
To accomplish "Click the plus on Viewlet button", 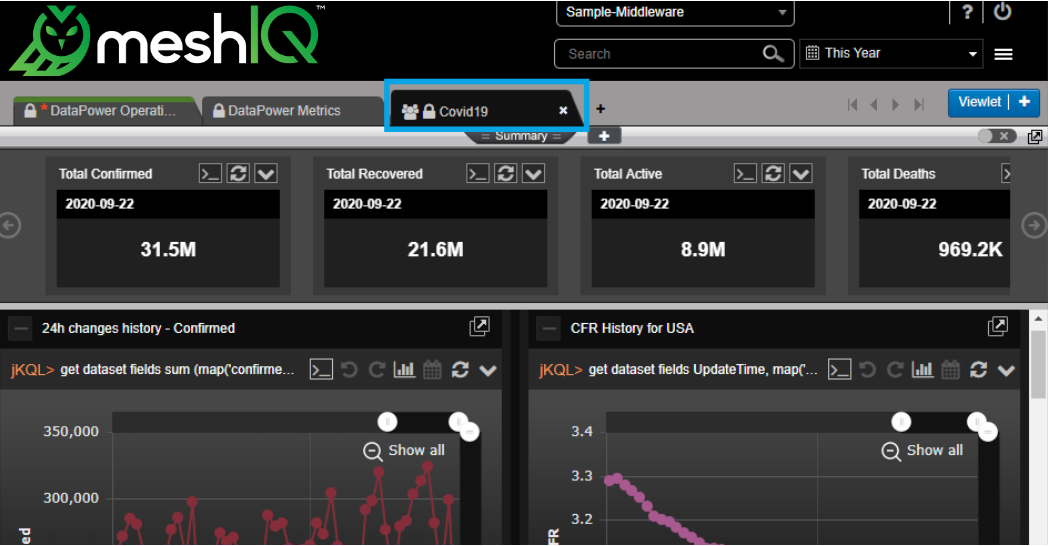I will coord(1024,102).
